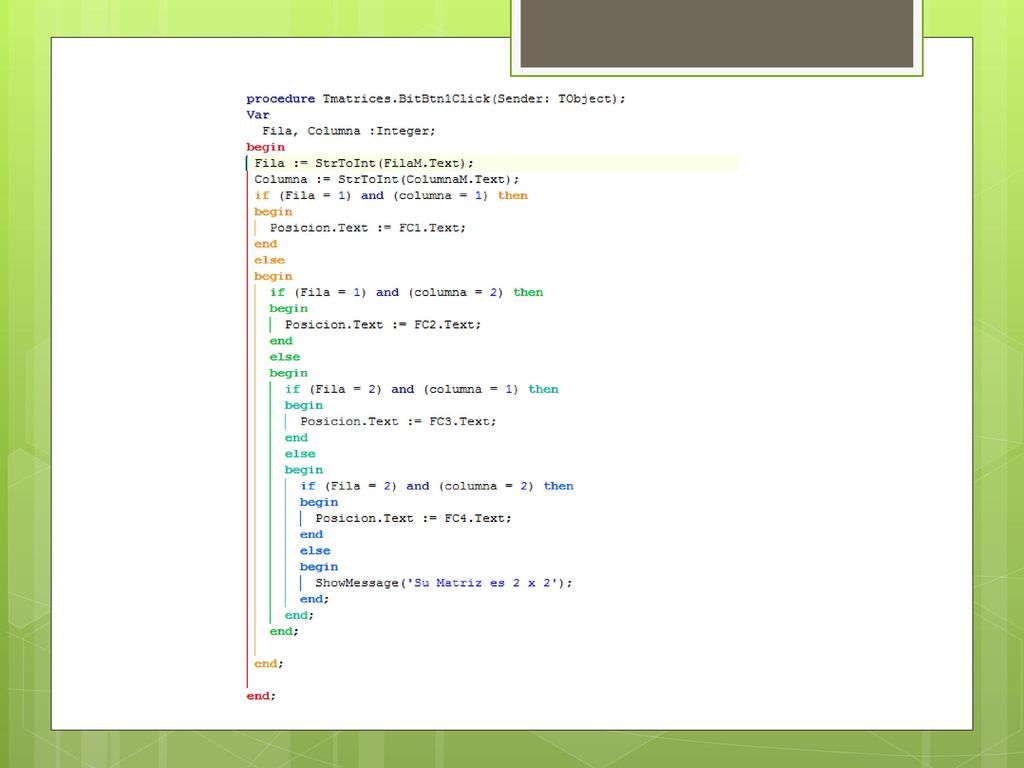Click the final red 'end;' keyword
The image size is (1024, 768).
(x=261, y=696)
